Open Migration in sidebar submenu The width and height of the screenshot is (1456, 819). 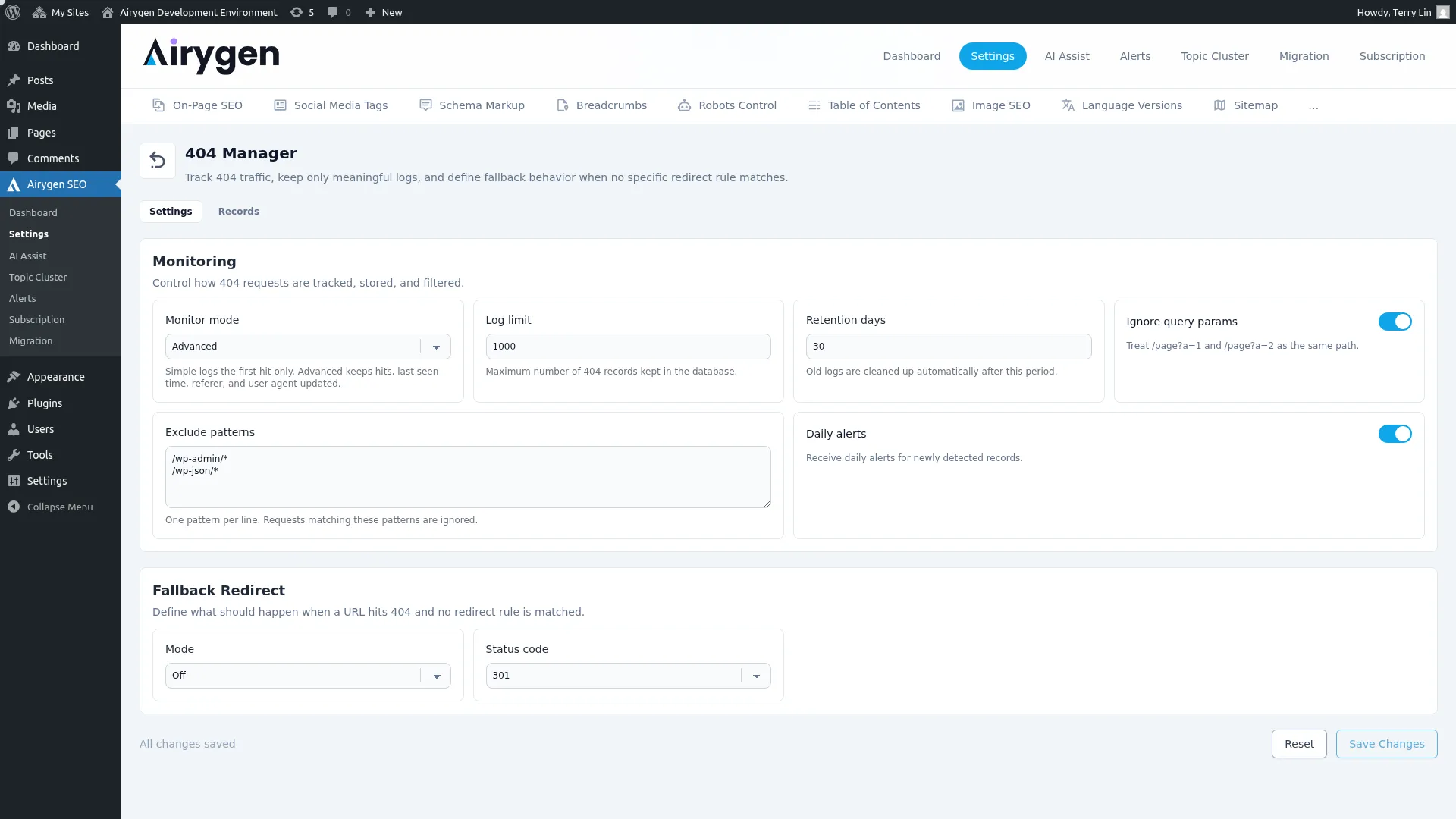pos(30,341)
